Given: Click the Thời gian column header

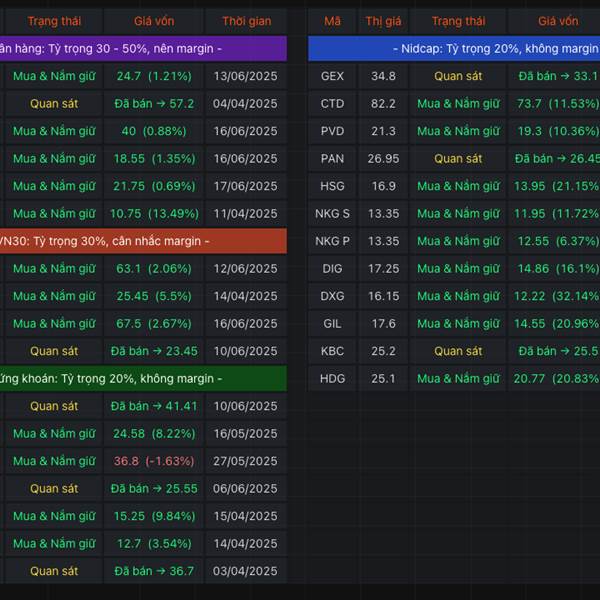Looking at the screenshot, I should [246, 21].
